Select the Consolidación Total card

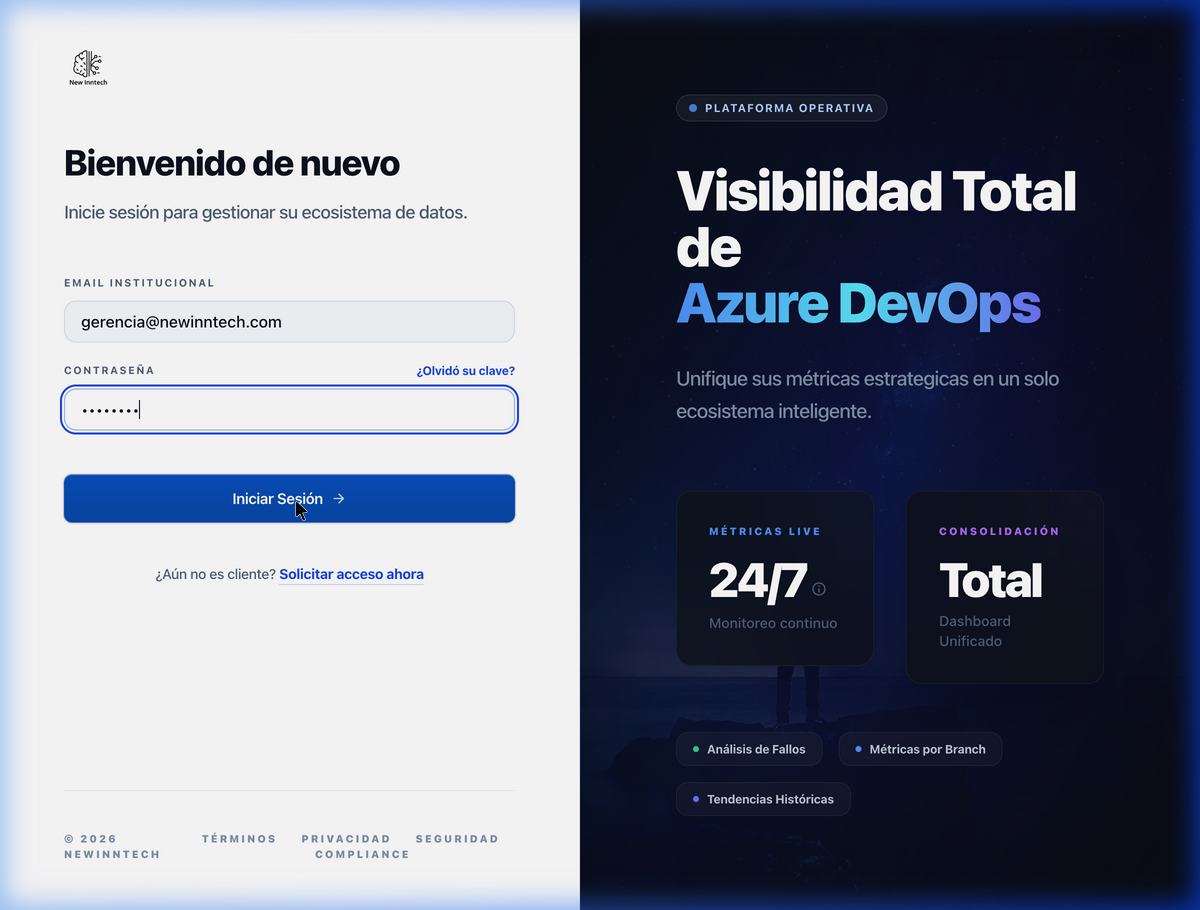tap(1004, 587)
